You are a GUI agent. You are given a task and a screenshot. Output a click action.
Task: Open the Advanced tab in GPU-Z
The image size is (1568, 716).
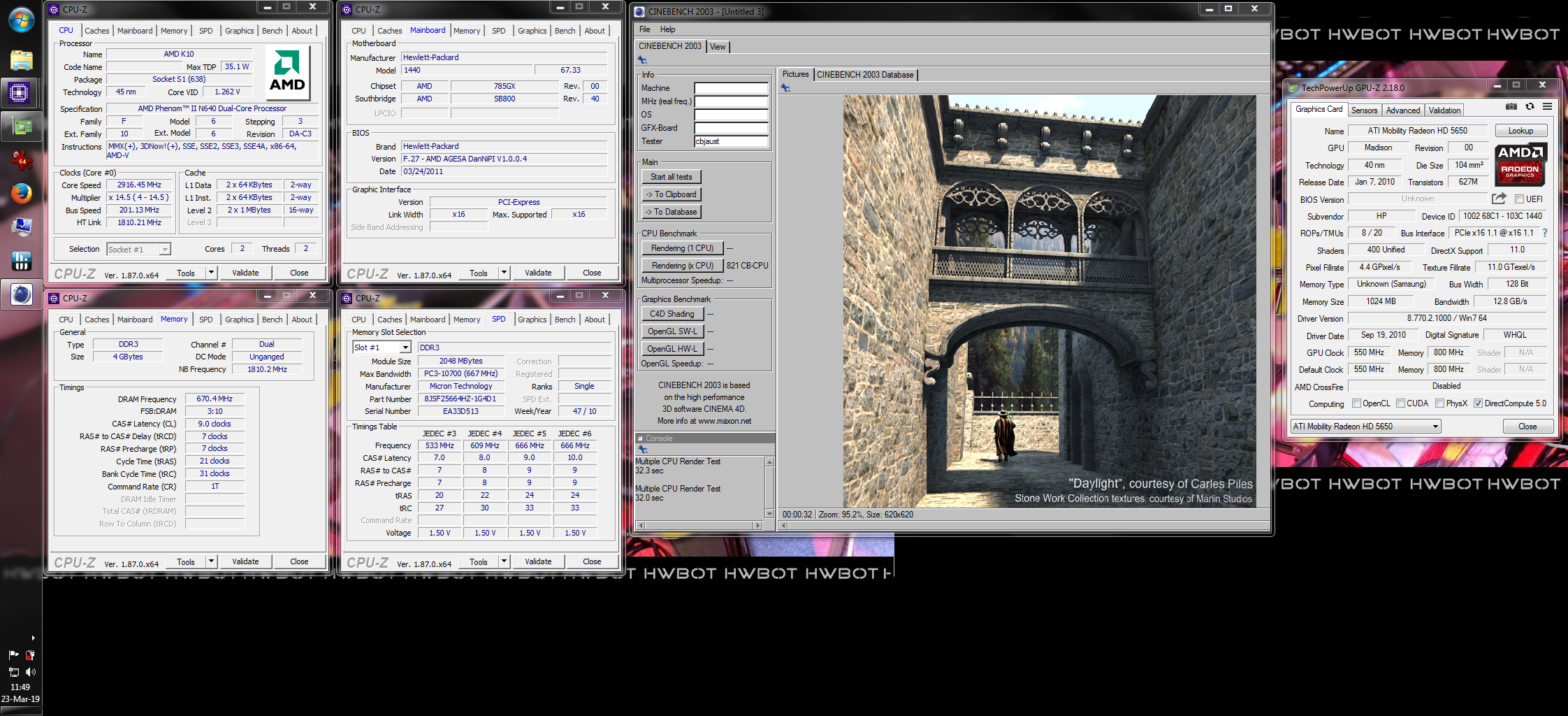point(1403,110)
